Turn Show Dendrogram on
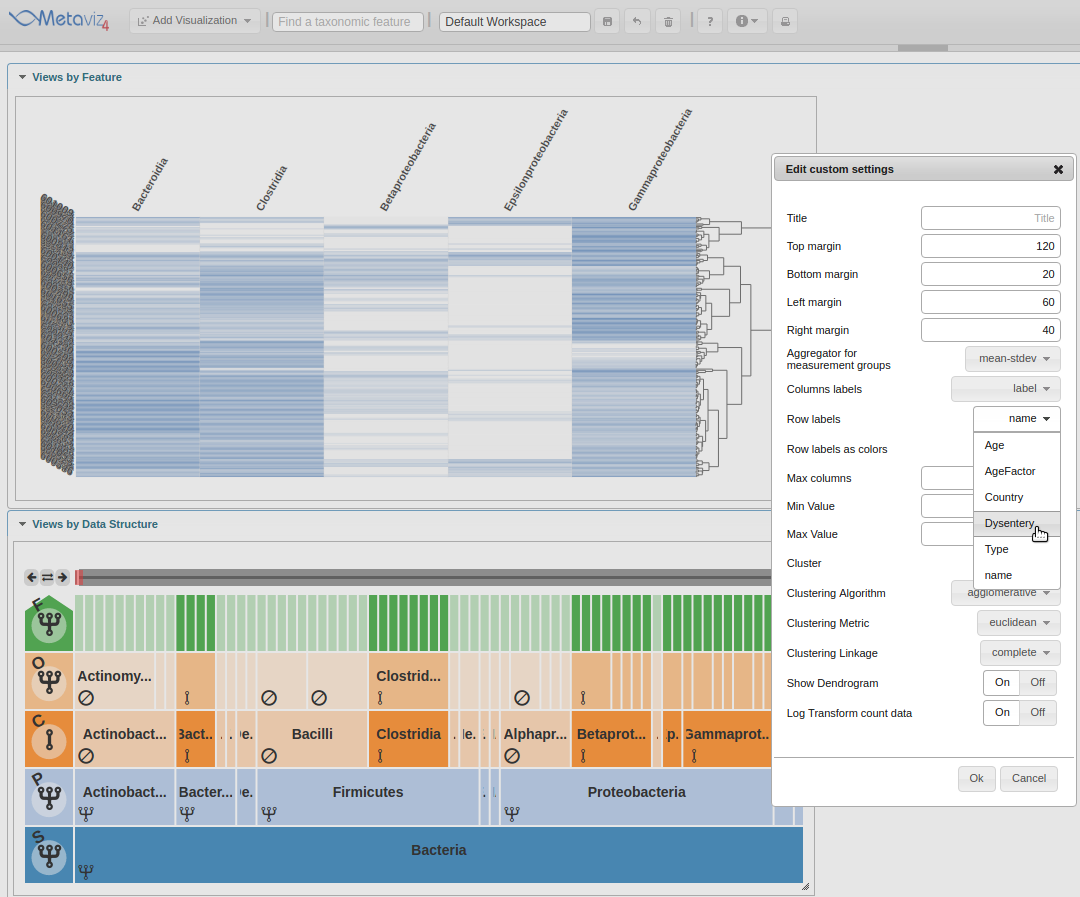The width and height of the screenshot is (1080, 897). [1002, 683]
